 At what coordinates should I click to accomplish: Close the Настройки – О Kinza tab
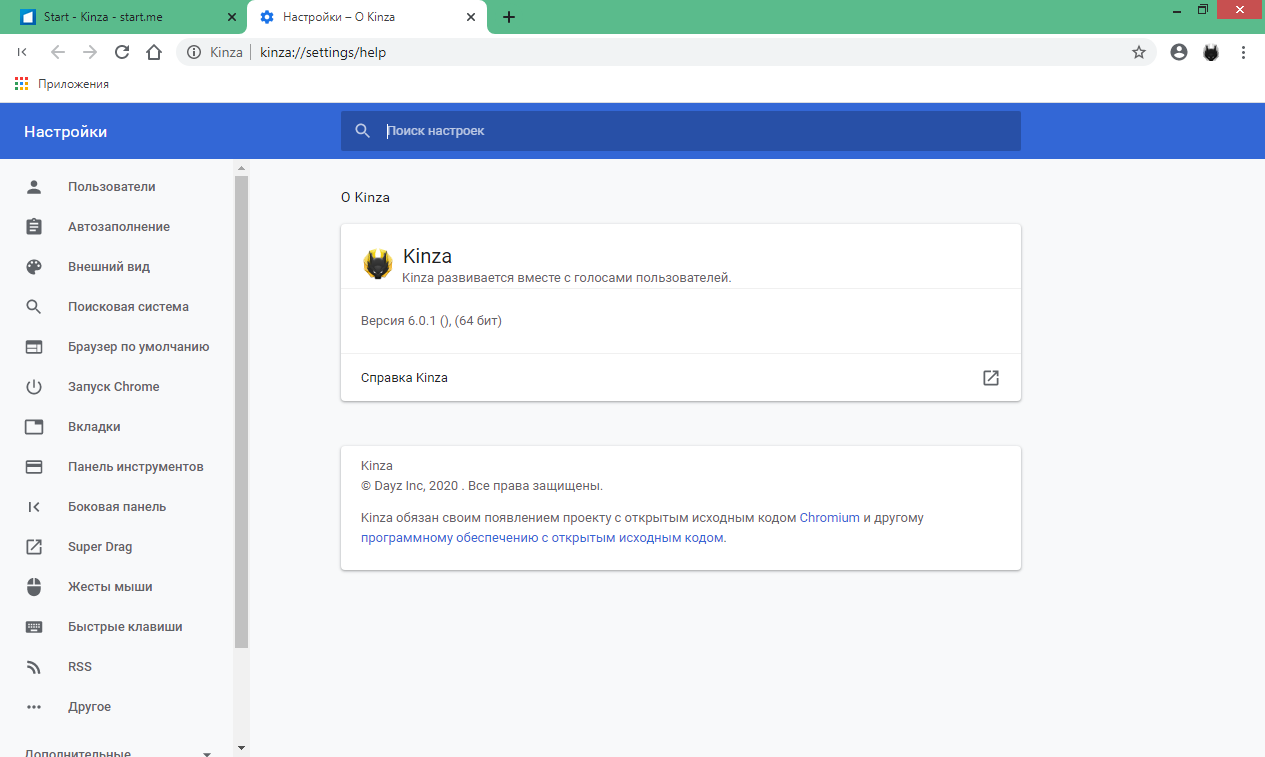[x=470, y=17]
